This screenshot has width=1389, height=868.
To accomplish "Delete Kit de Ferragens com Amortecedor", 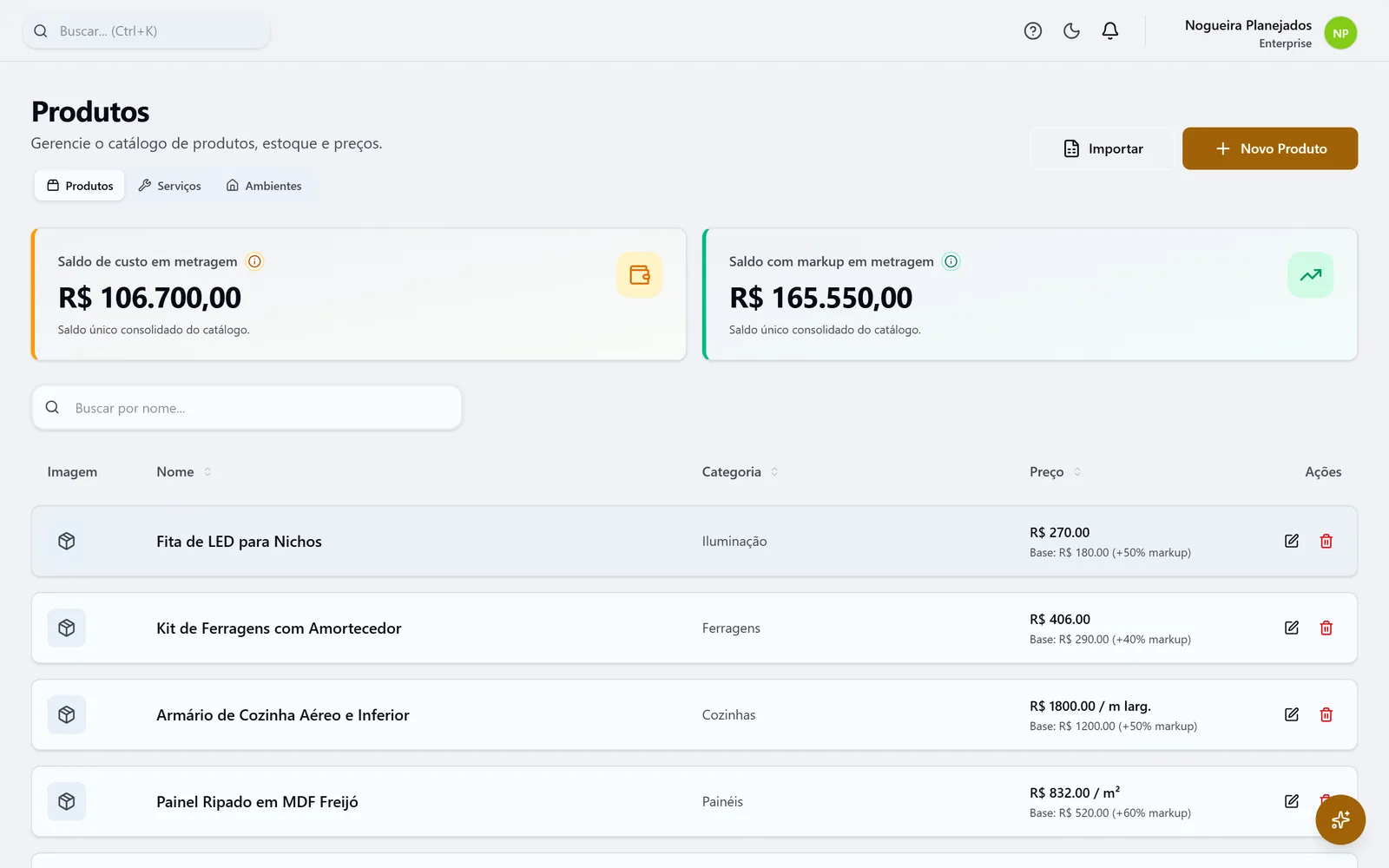I will pyautogui.click(x=1326, y=628).
